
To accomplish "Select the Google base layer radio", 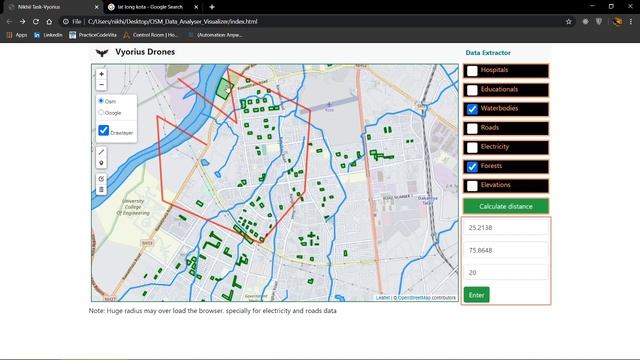I will pyautogui.click(x=101, y=112).
